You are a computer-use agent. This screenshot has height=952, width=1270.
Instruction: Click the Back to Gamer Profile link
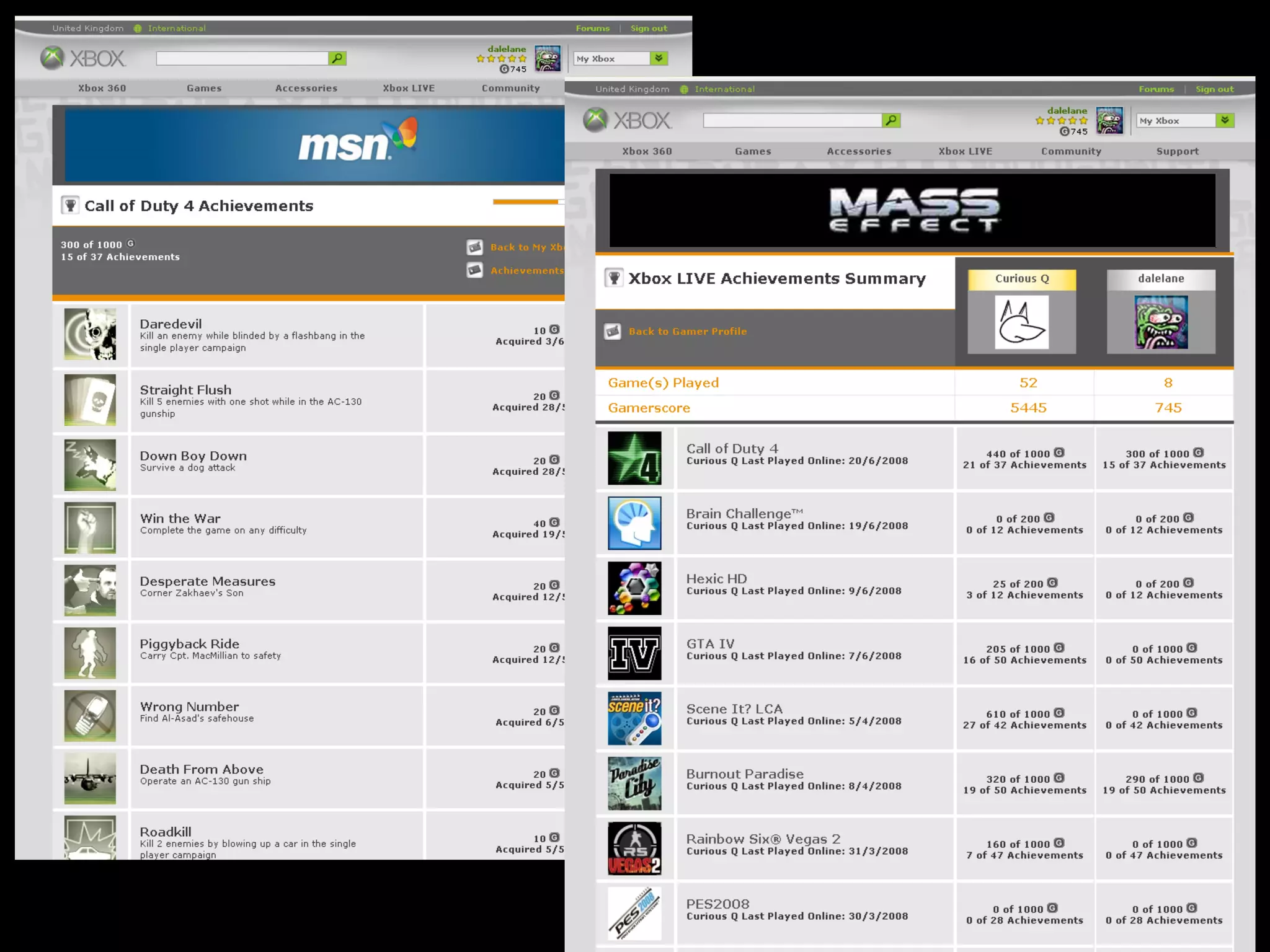click(687, 332)
